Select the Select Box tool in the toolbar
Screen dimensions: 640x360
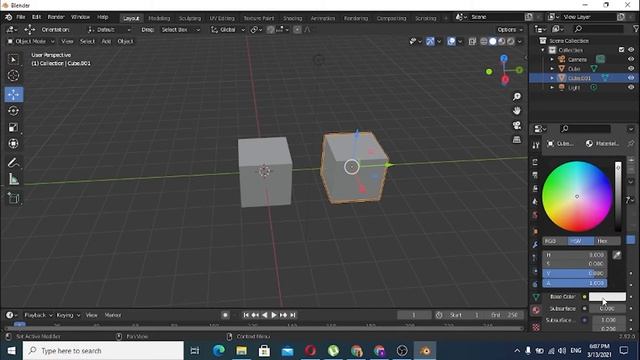pyautogui.click(x=13, y=60)
